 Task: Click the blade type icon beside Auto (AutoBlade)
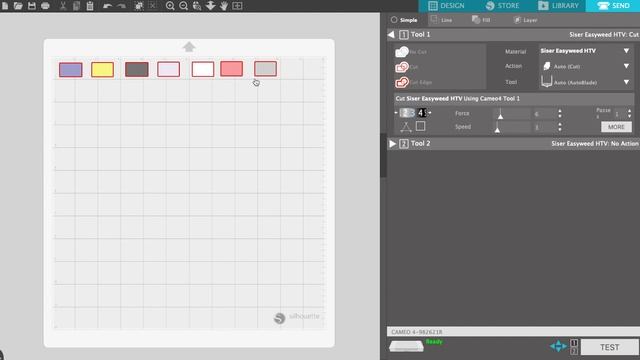pos(547,82)
